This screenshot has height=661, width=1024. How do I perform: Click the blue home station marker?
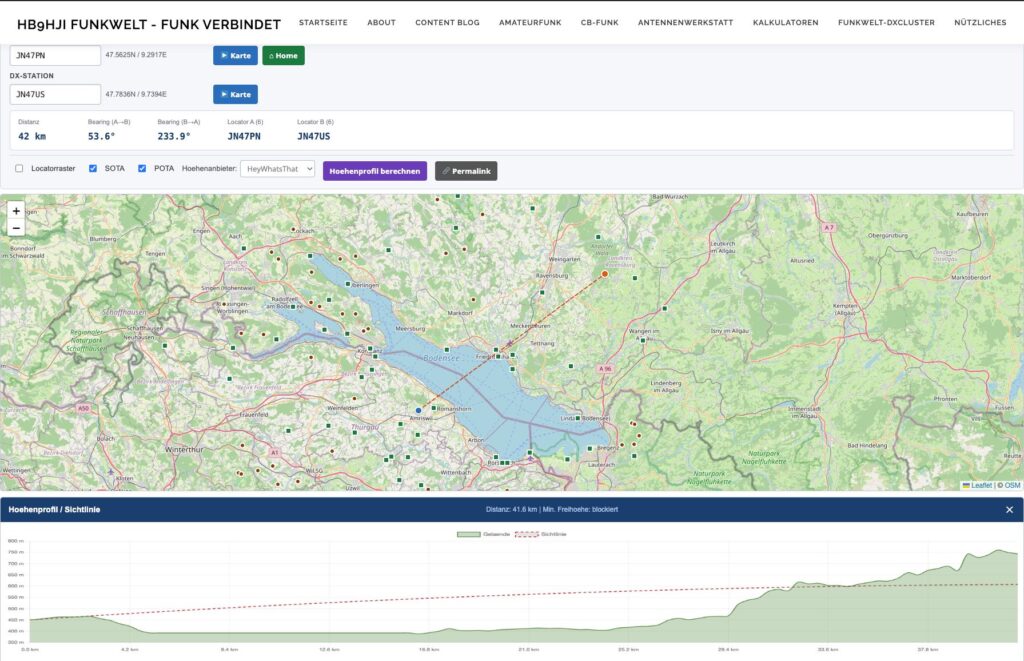(418, 410)
